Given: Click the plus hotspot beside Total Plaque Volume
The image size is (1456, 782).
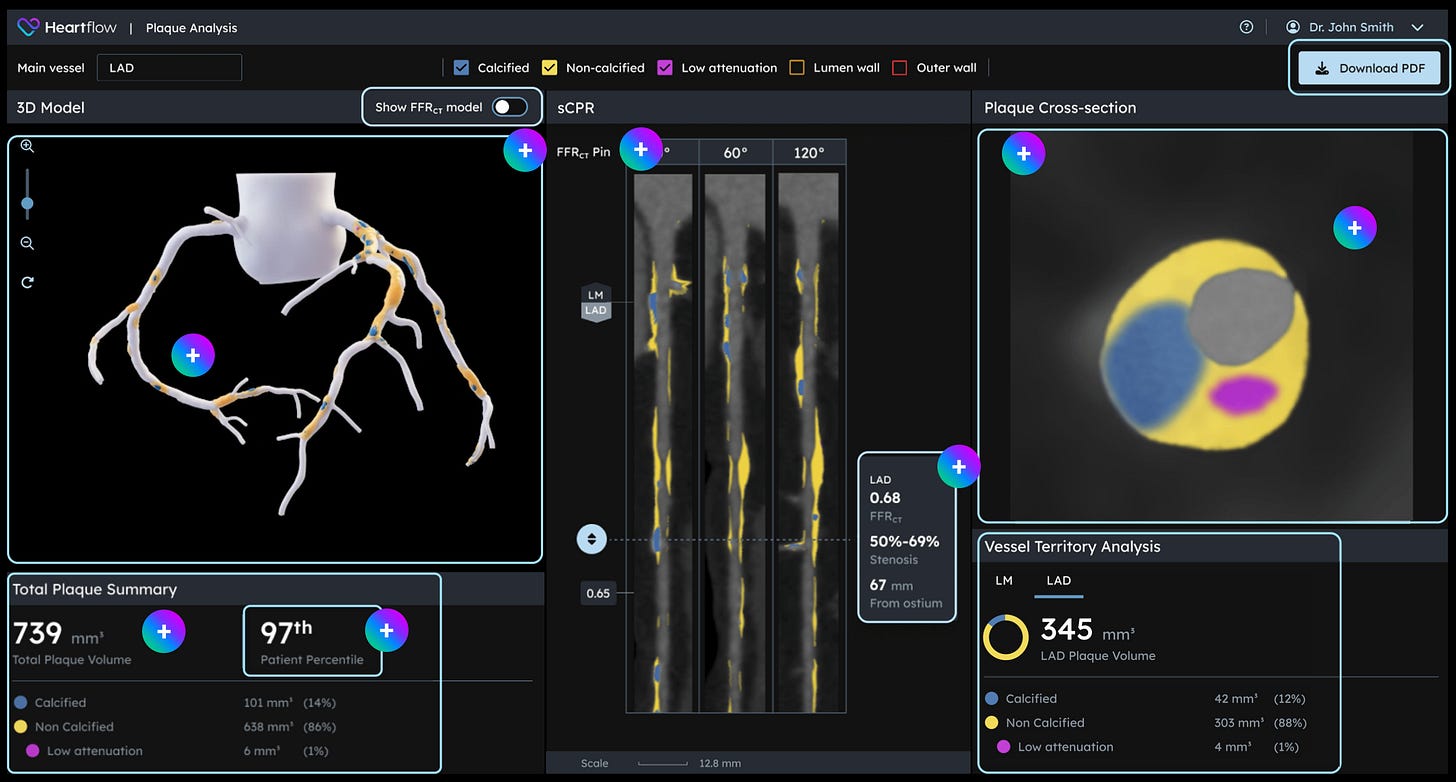Looking at the screenshot, I should pyautogui.click(x=164, y=631).
